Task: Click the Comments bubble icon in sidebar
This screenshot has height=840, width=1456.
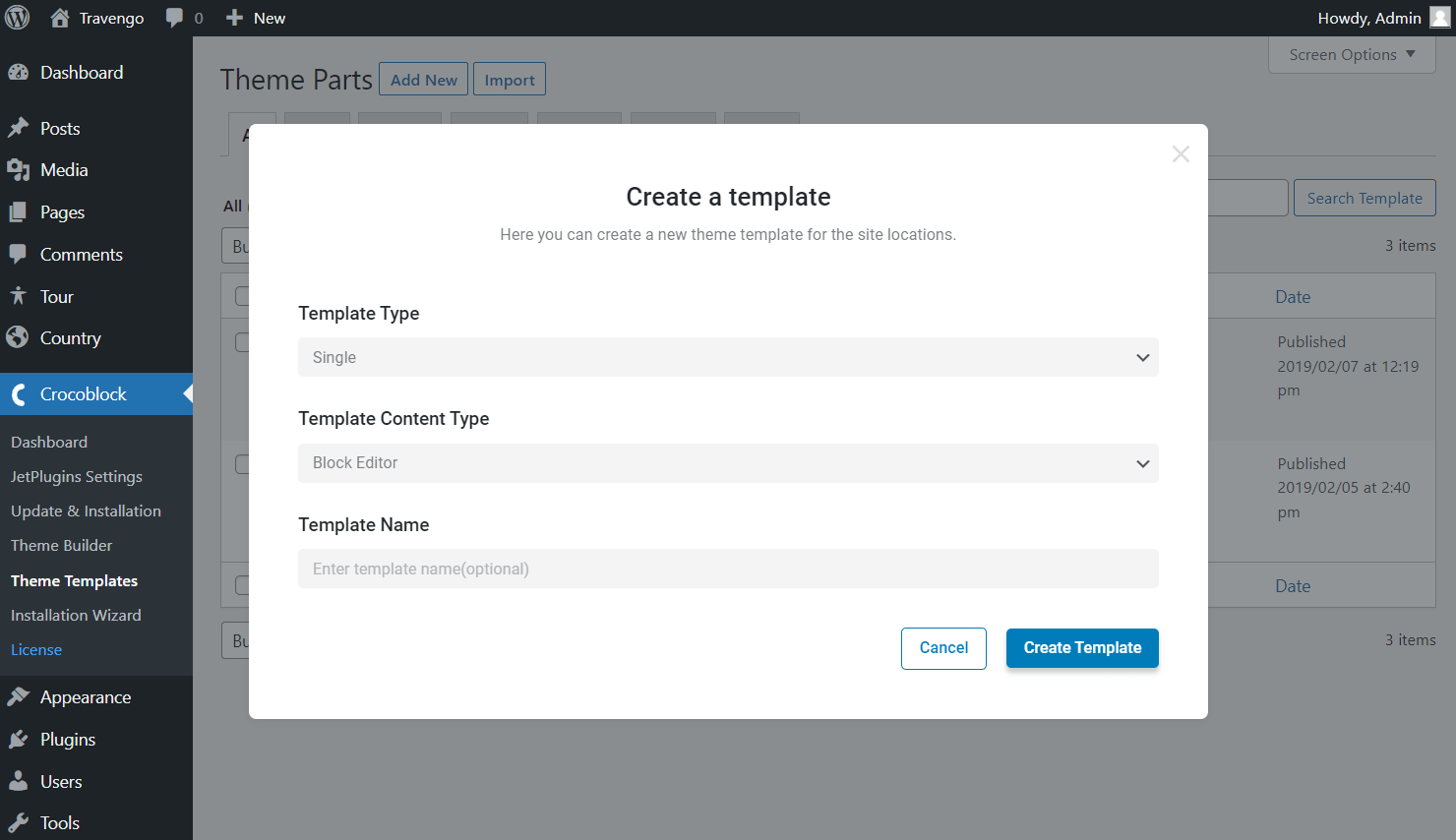Action: [x=18, y=255]
